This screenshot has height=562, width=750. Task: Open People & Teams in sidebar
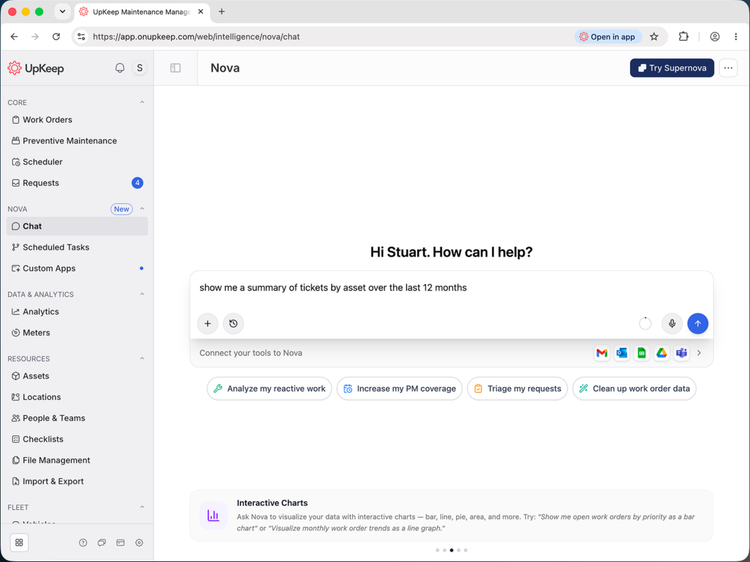(x=77, y=418)
